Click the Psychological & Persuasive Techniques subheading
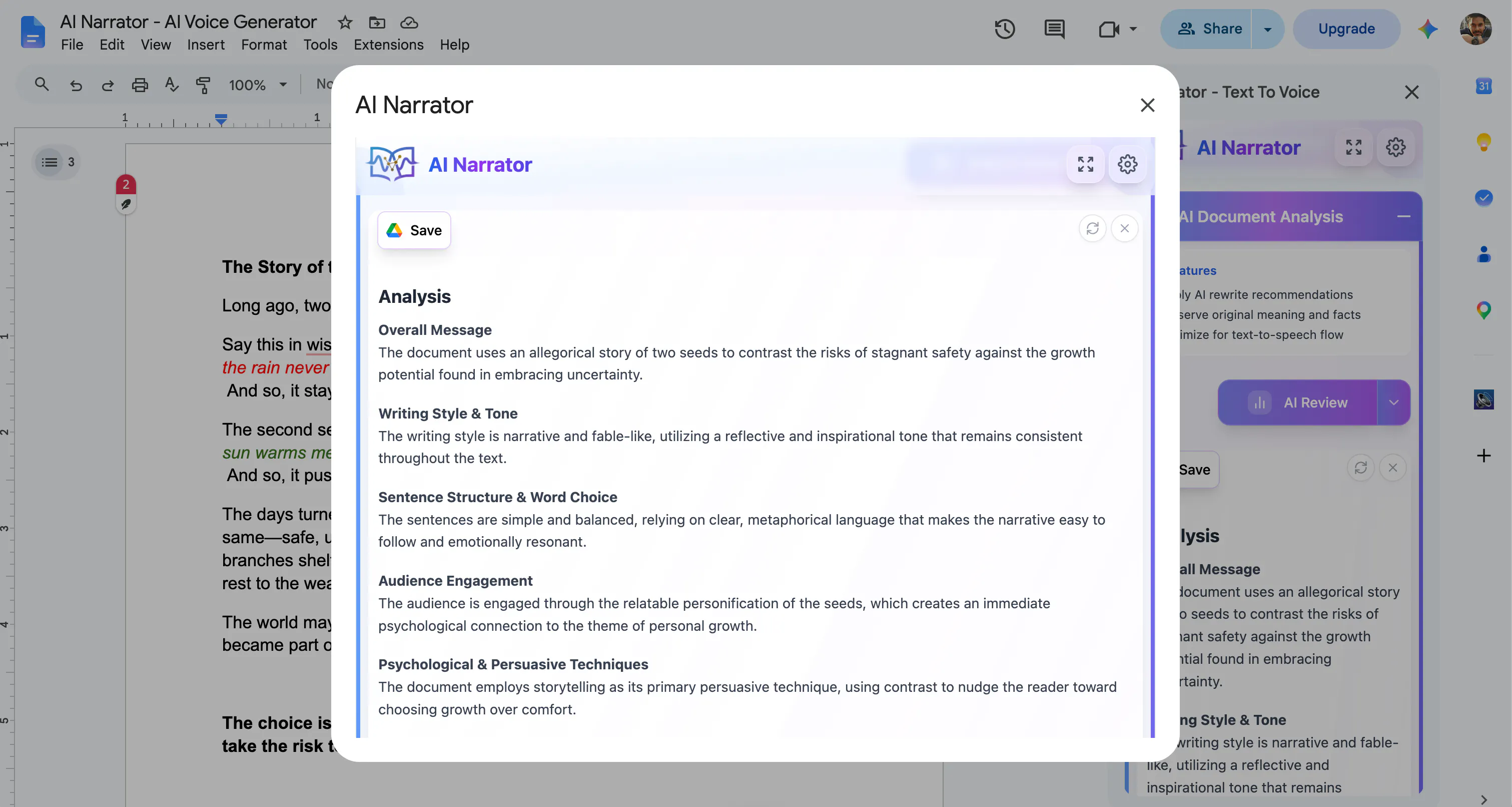The height and width of the screenshot is (807, 1512). (513, 664)
